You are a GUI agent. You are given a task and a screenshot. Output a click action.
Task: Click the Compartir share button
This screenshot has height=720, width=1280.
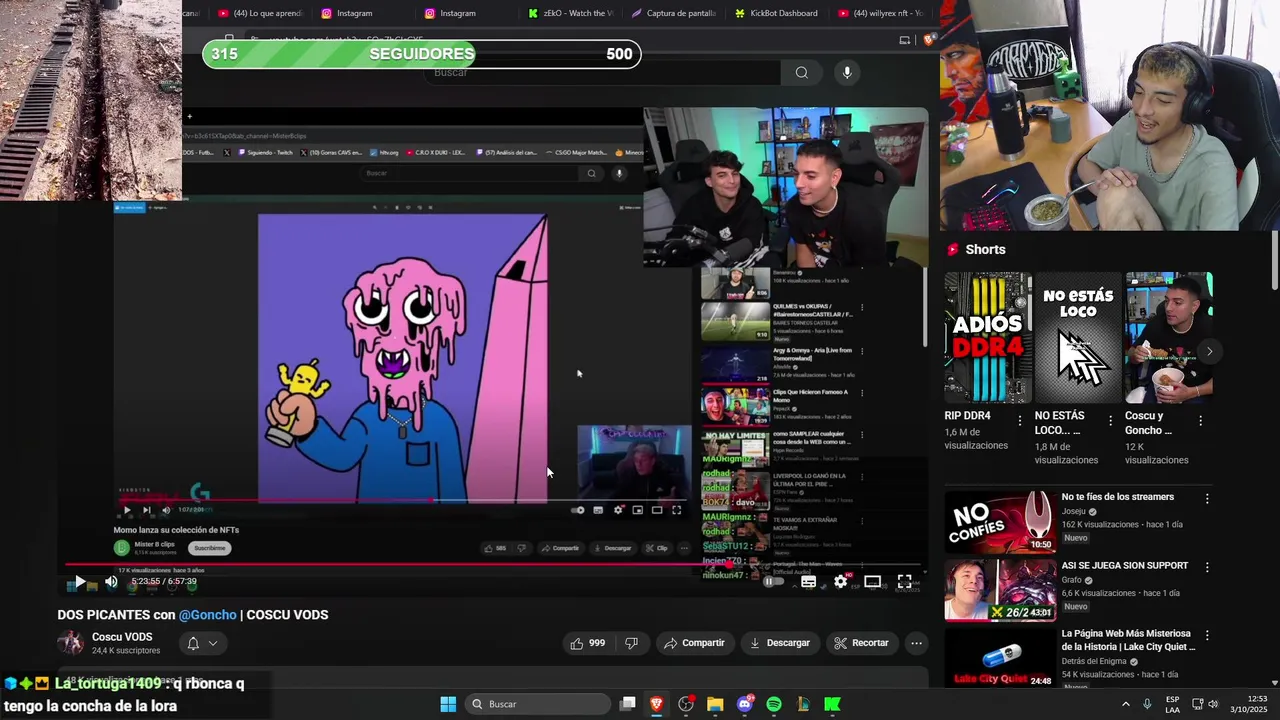(694, 643)
